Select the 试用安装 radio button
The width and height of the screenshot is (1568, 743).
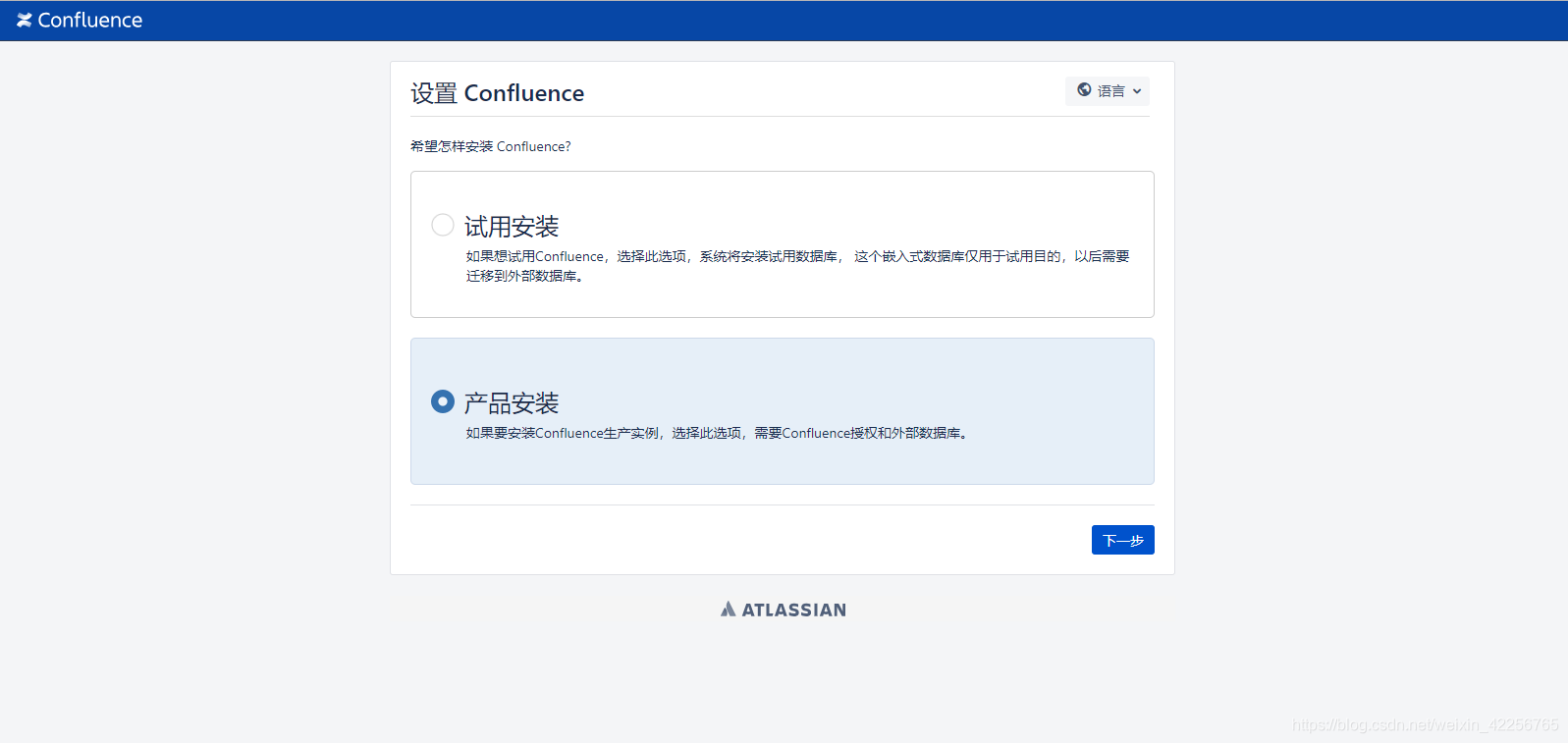[443, 225]
